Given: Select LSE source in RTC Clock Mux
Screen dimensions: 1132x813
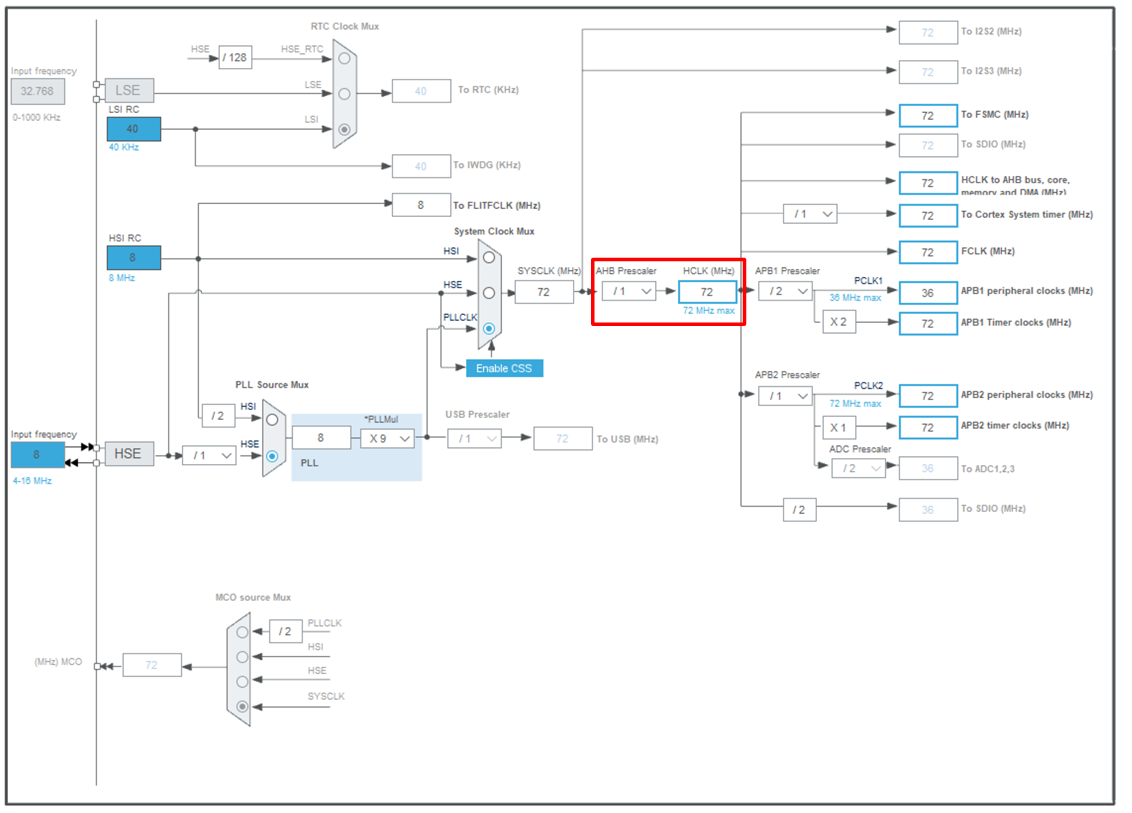Looking at the screenshot, I should pos(344,93).
